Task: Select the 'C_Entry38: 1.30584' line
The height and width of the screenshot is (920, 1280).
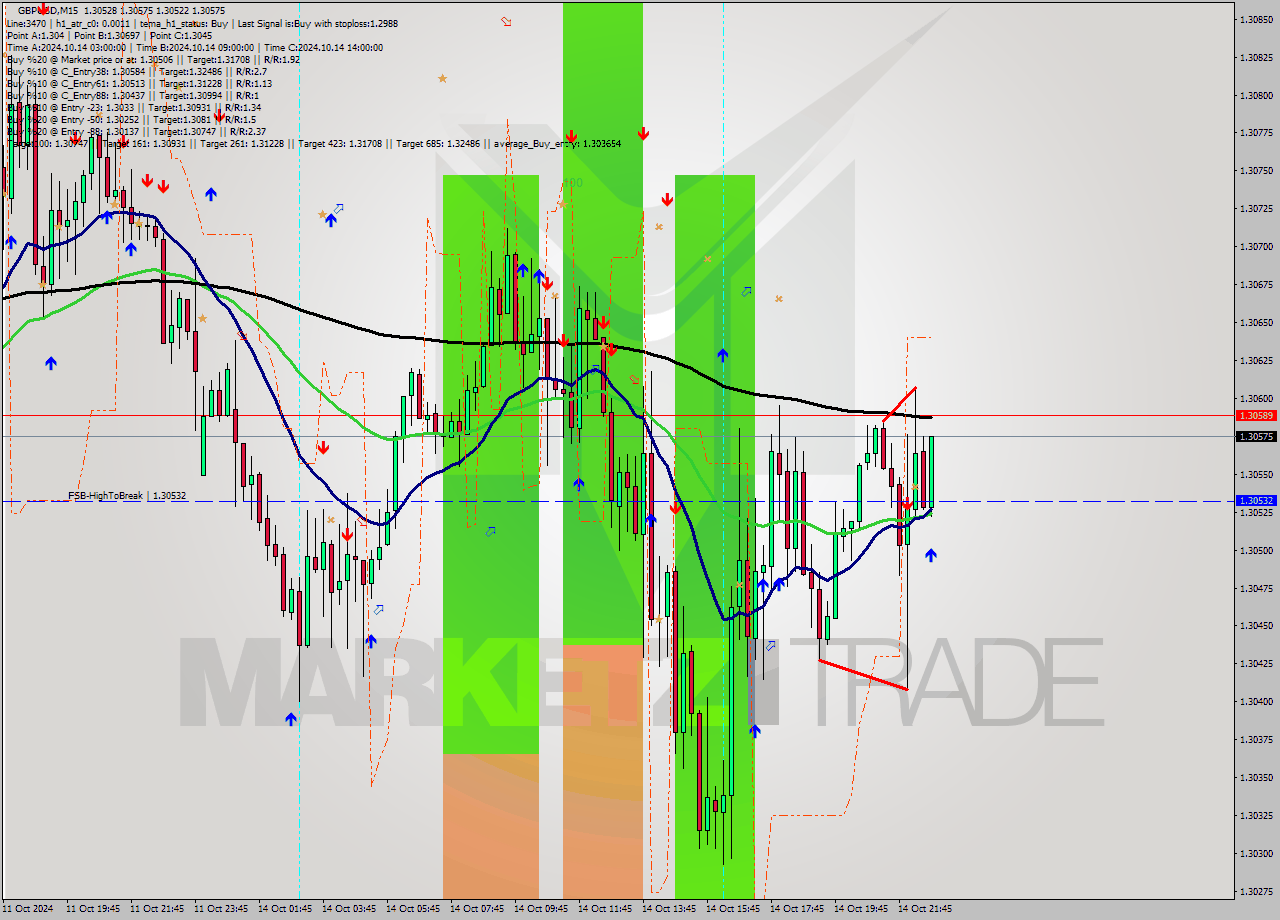Action: (136, 71)
